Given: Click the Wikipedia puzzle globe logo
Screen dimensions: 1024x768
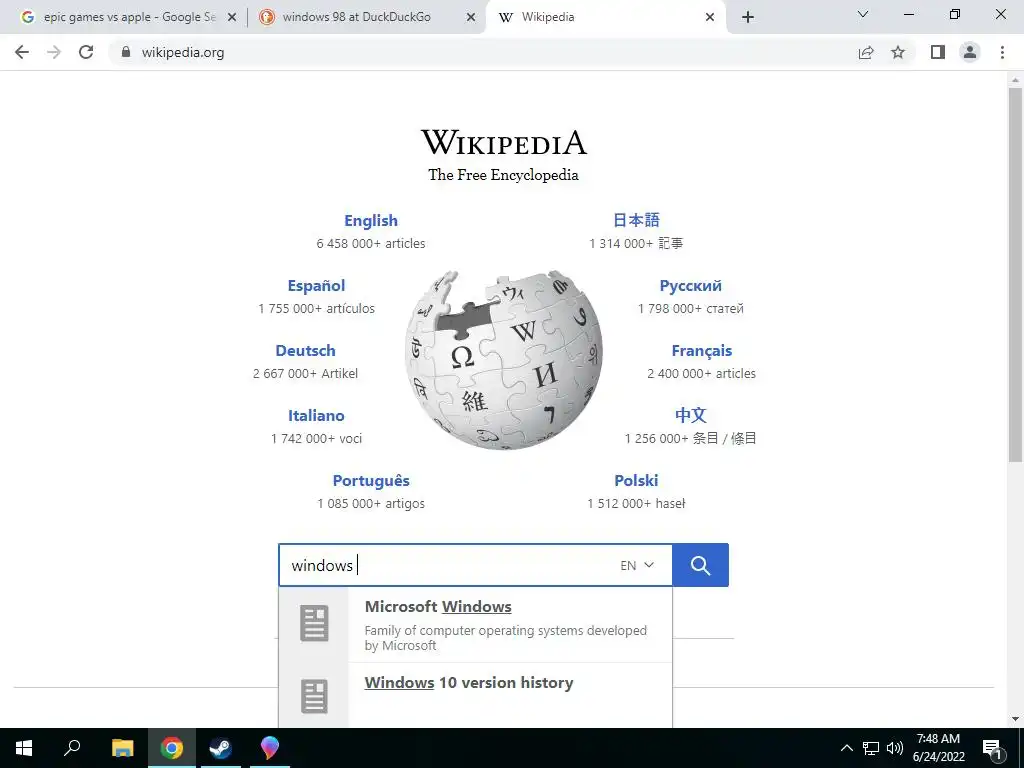Looking at the screenshot, I should (x=504, y=360).
